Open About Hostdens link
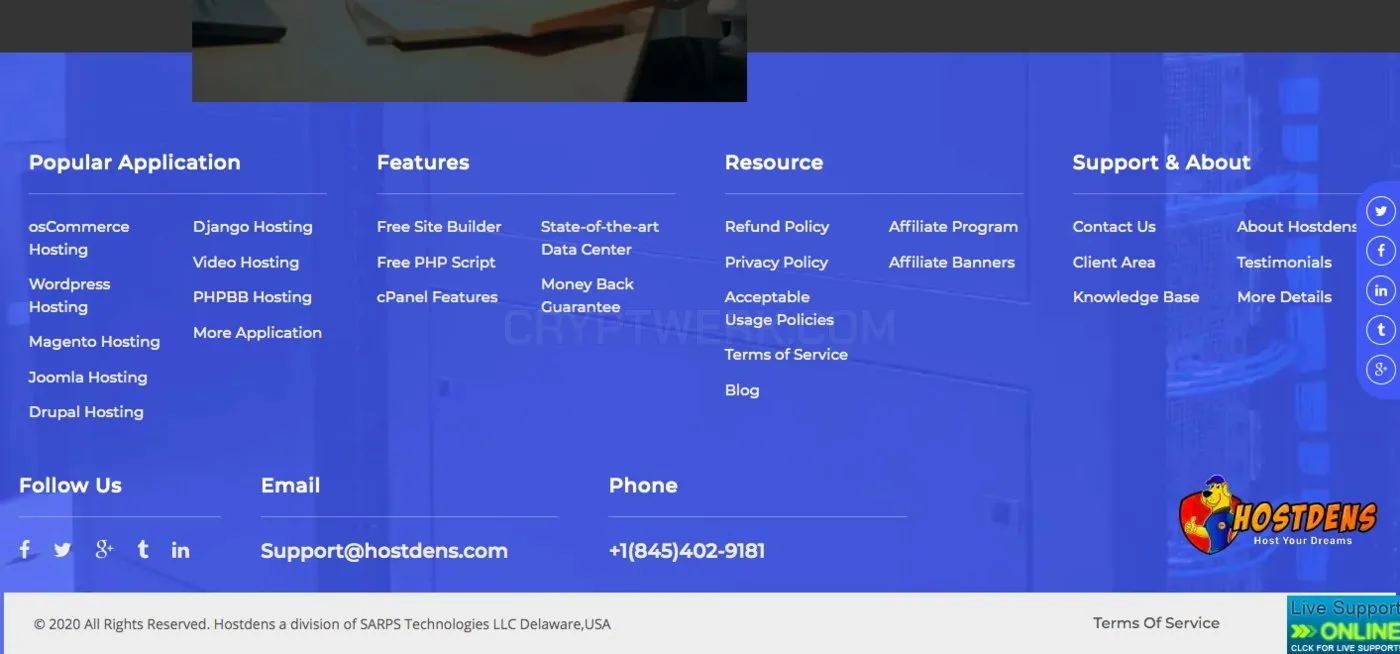 (1297, 227)
